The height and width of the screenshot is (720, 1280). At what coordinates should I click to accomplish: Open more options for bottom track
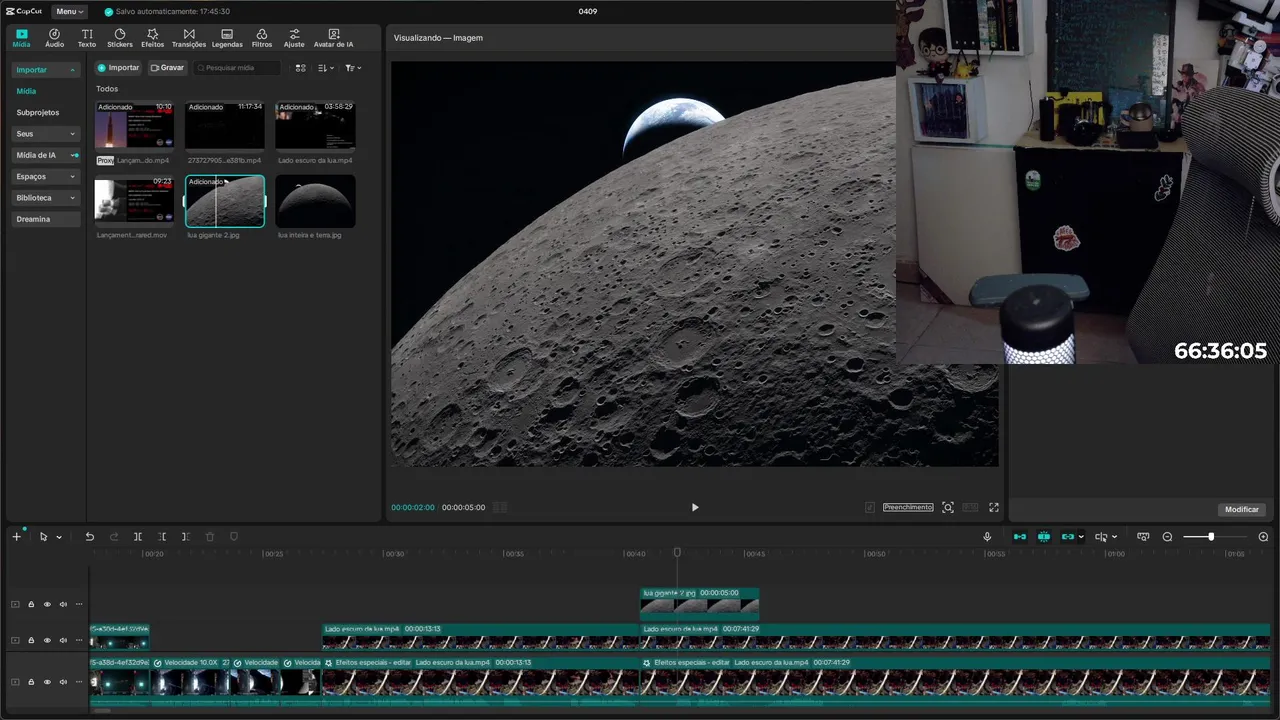79,682
